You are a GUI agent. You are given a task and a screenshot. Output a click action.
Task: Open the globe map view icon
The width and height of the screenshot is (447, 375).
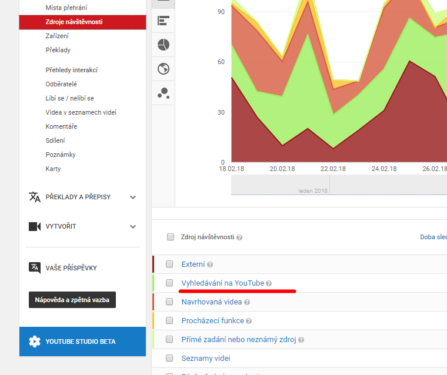tap(163, 69)
